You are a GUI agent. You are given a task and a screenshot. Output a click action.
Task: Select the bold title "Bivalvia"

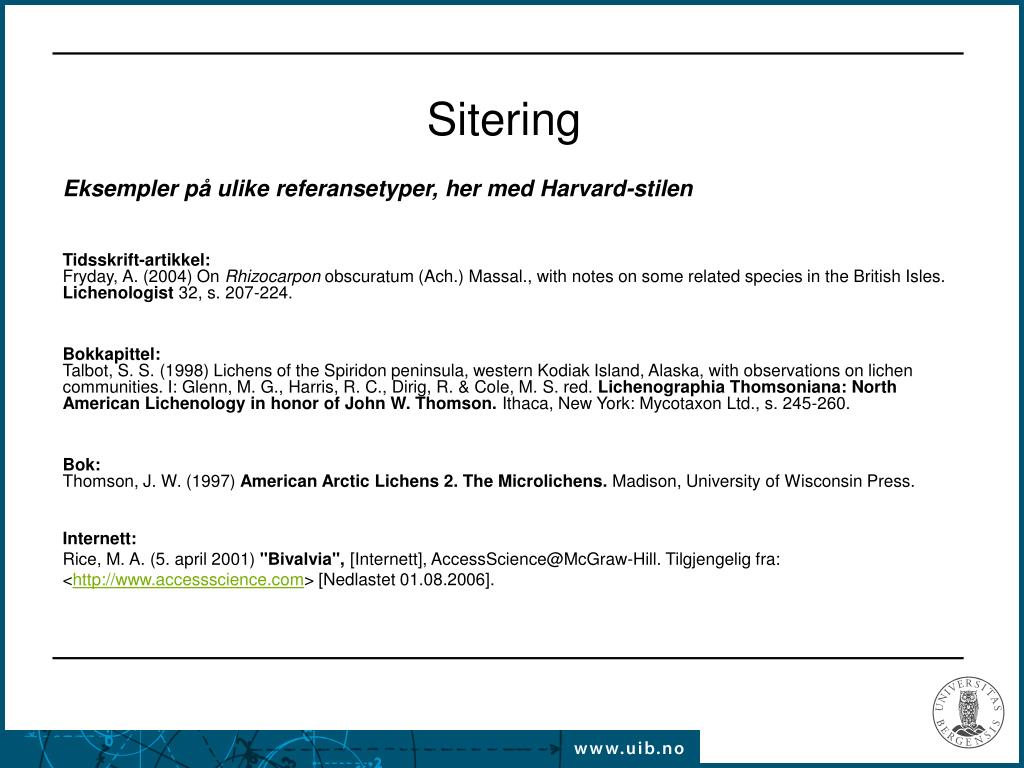[x=302, y=560]
